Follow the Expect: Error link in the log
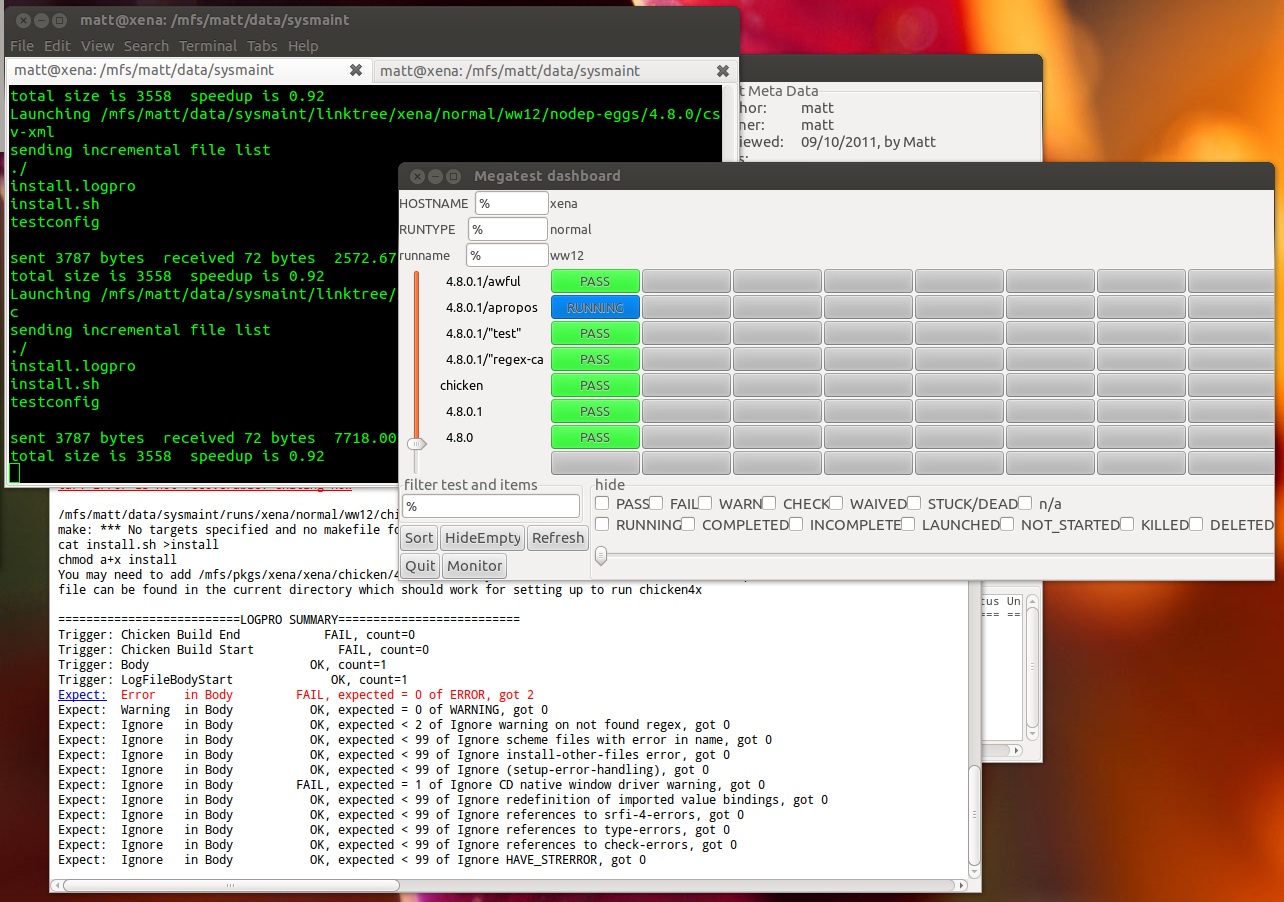The height and width of the screenshot is (902, 1284). tap(81, 694)
